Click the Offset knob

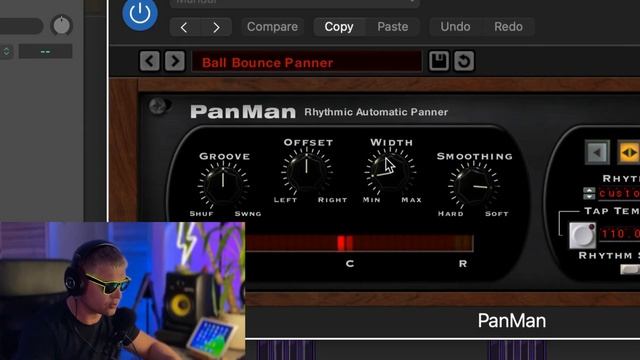tap(307, 171)
